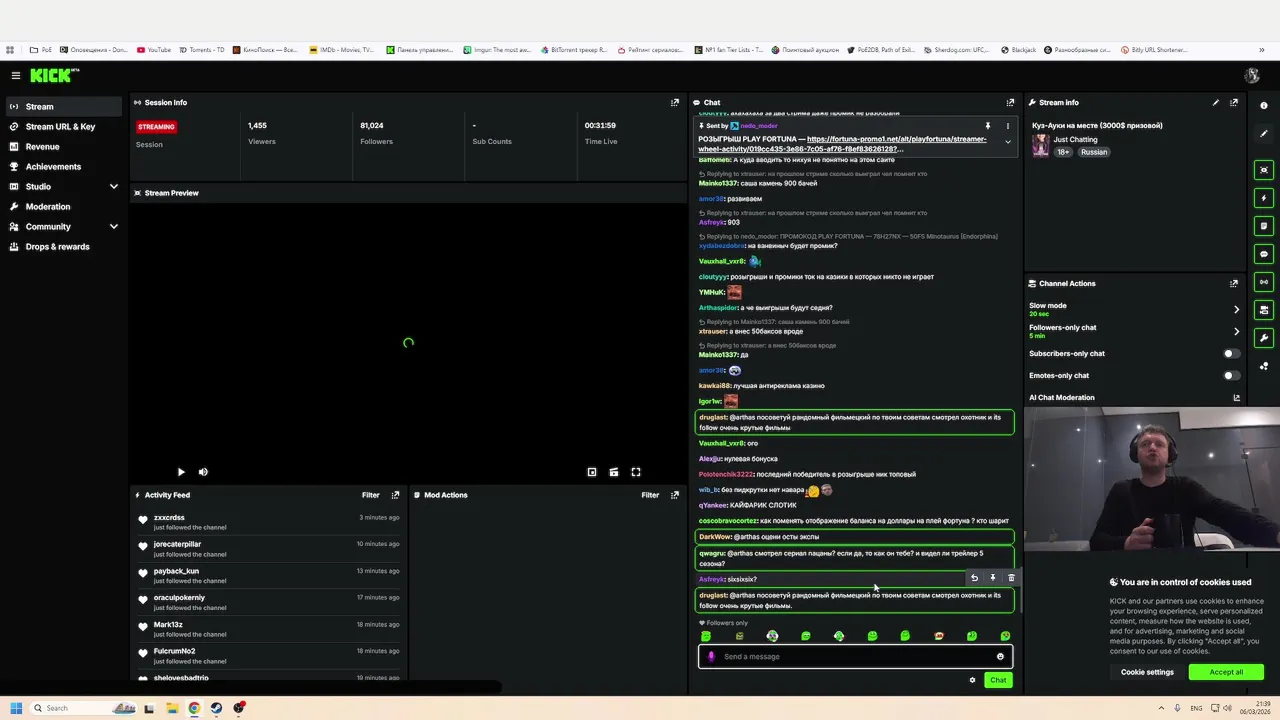
Task: Open the profile avatar at top right
Action: 1252,75
